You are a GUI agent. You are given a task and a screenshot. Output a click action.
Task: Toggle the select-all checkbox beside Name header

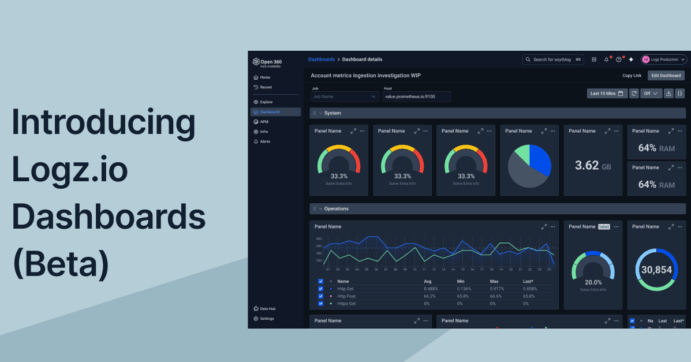coord(320,281)
